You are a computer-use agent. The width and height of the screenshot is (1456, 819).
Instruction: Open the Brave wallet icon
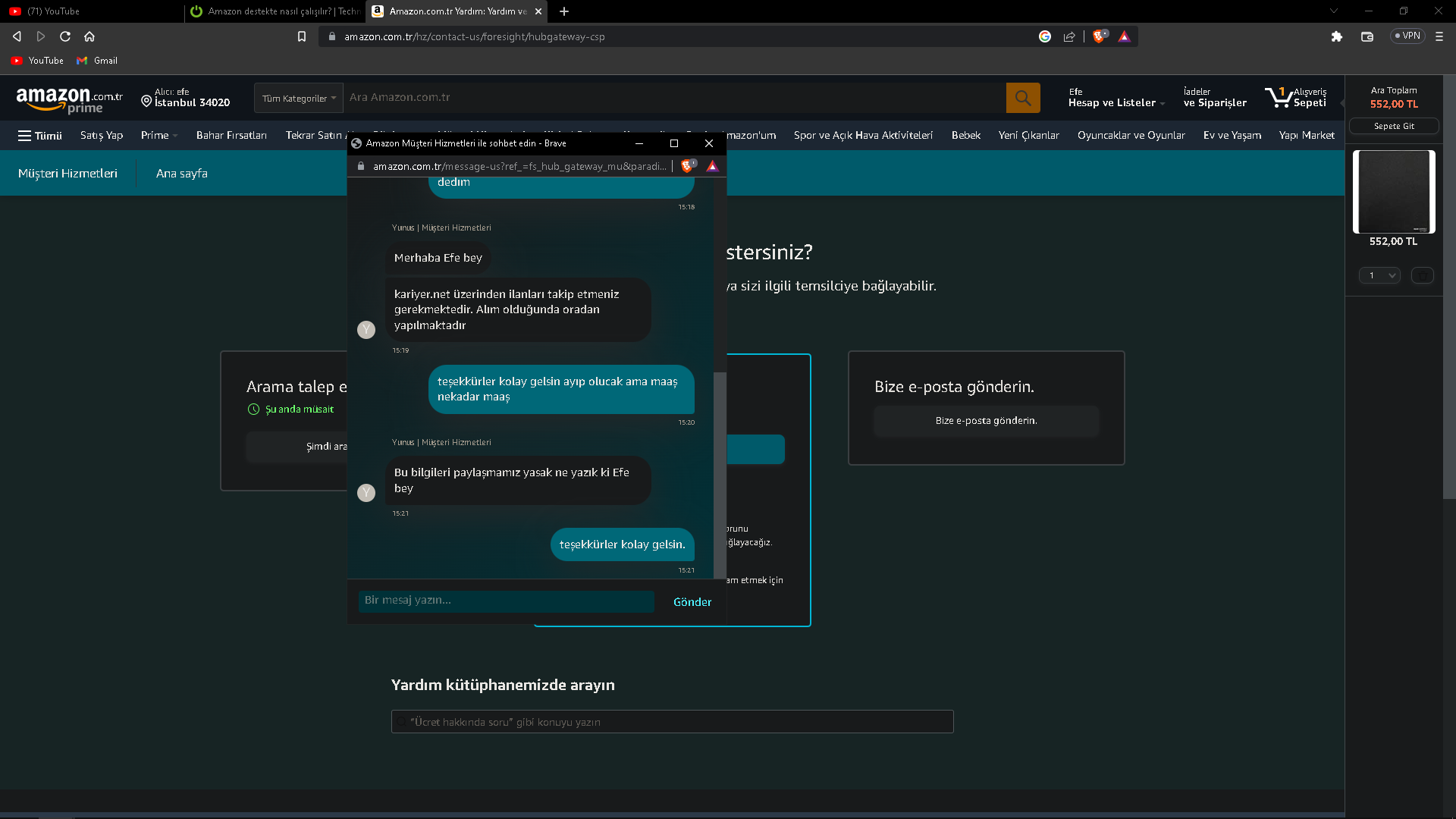pos(1367,36)
